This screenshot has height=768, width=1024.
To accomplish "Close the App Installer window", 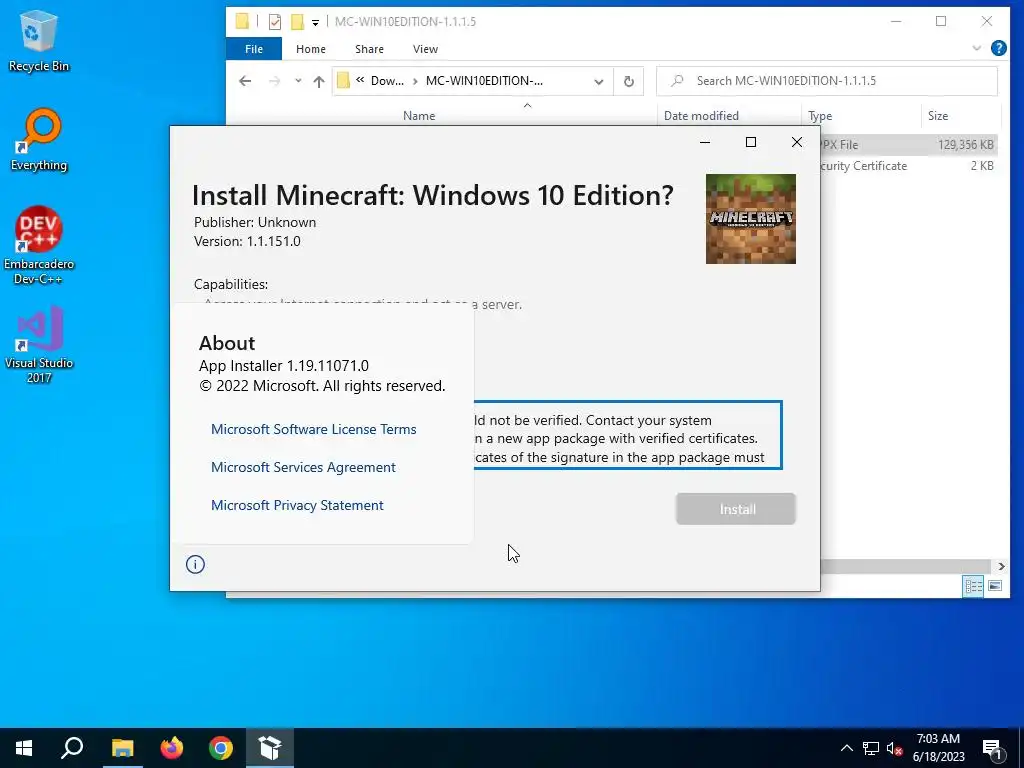I will pos(797,142).
